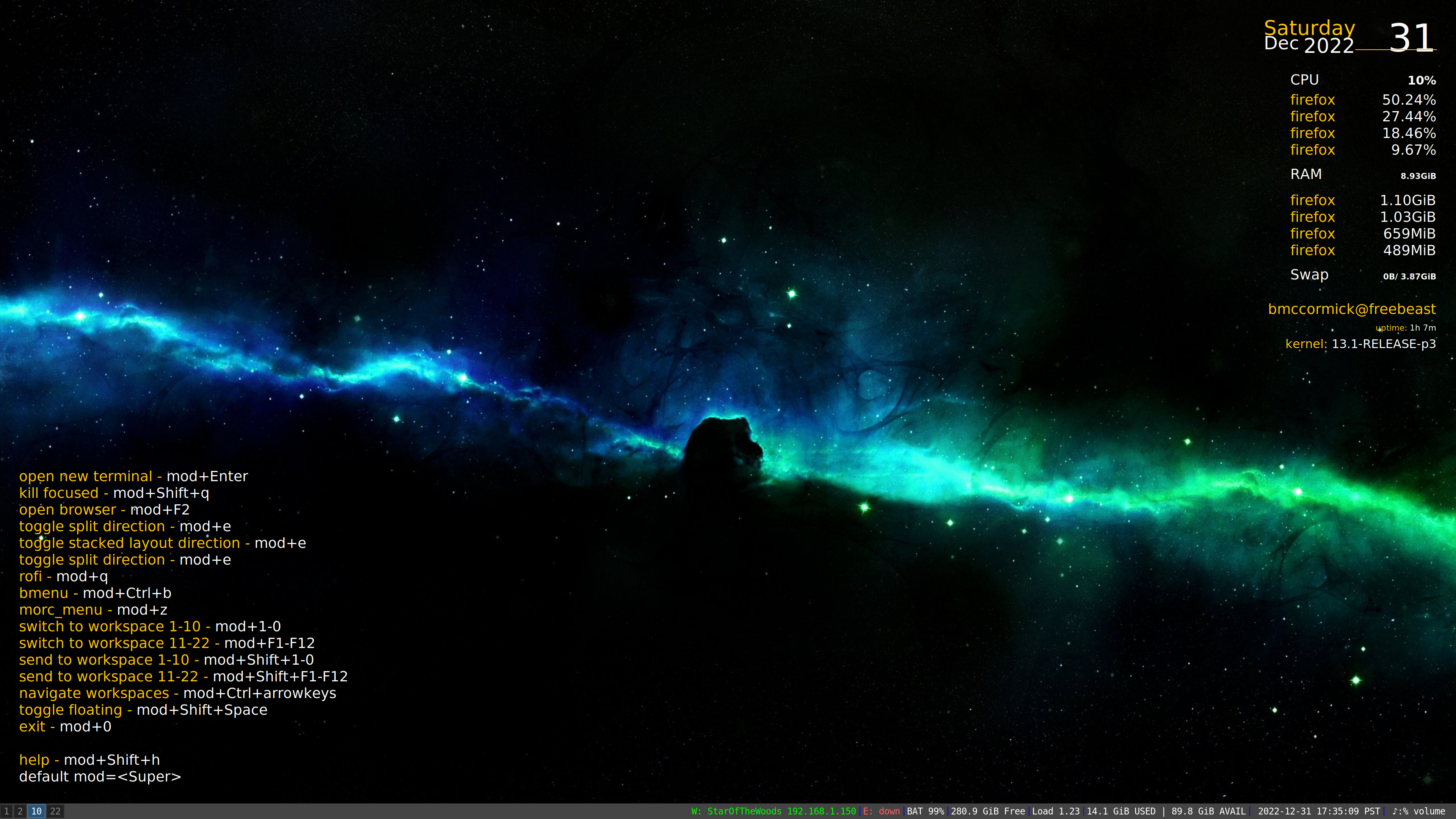The width and height of the screenshot is (1456, 819).
Task: Click the '14.1 GiB USED' memory entry
Action: pos(1121,811)
